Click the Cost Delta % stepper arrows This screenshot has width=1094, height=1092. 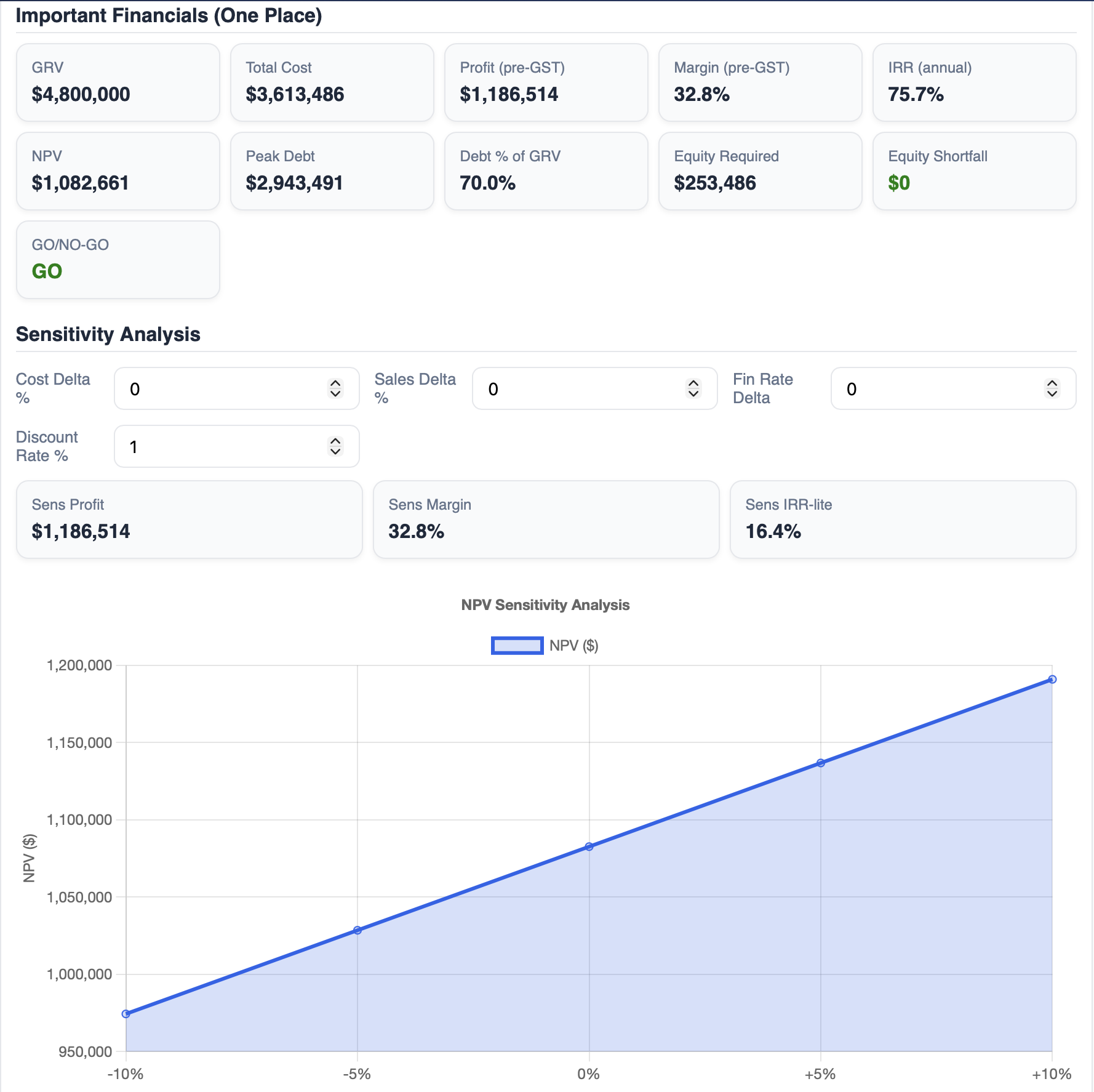[x=335, y=388]
